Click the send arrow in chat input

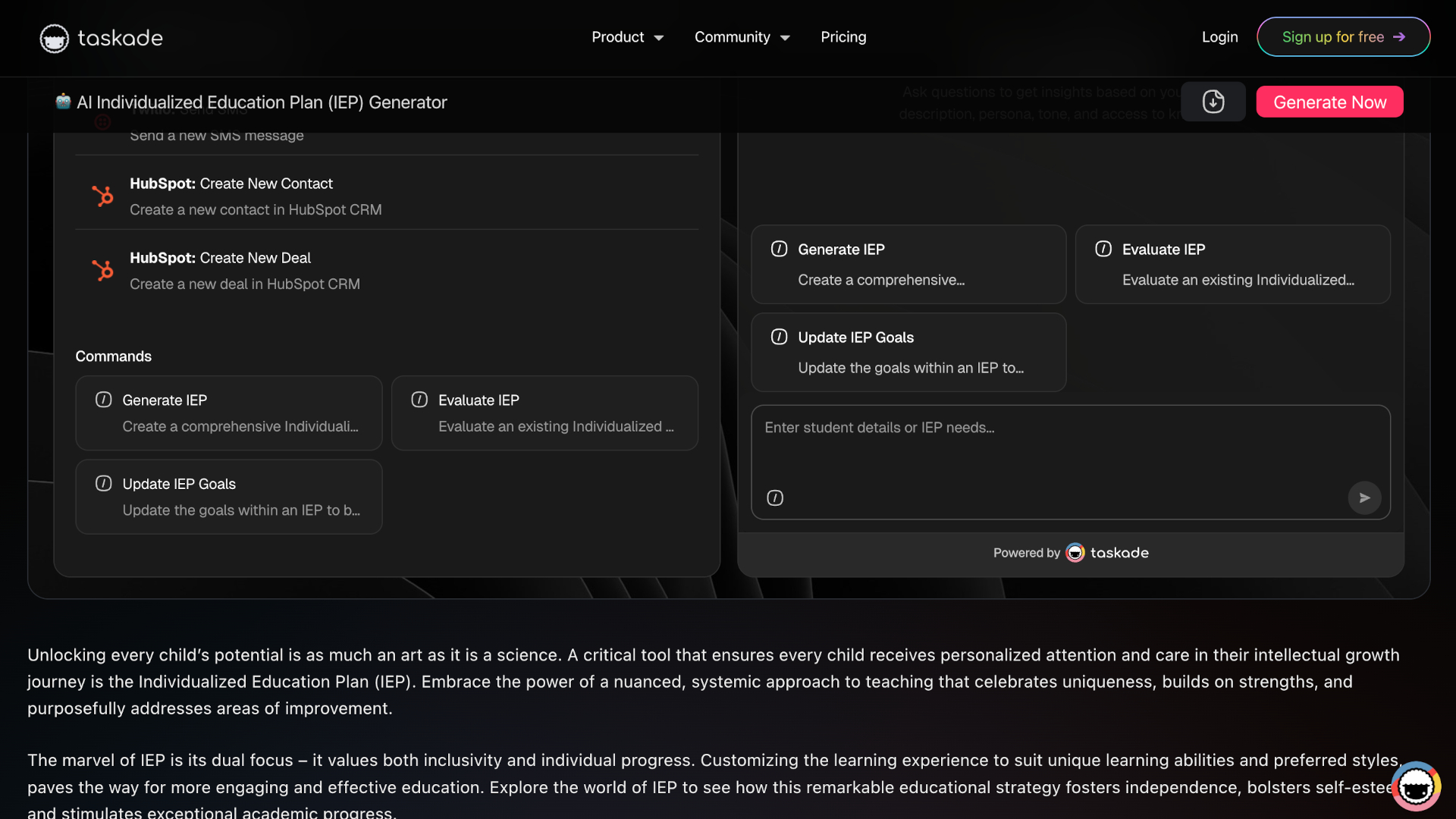coord(1363,498)
